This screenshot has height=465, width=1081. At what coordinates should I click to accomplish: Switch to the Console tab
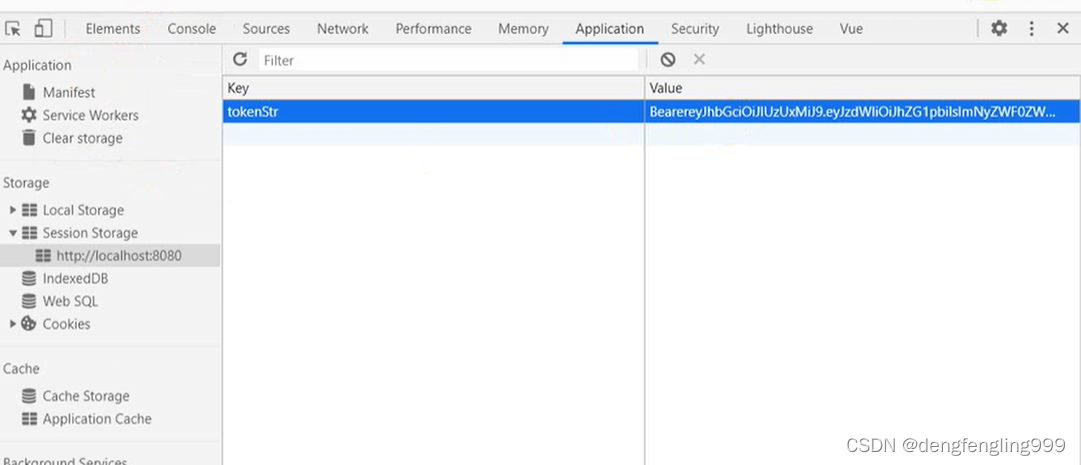click(x=192, y=29)
